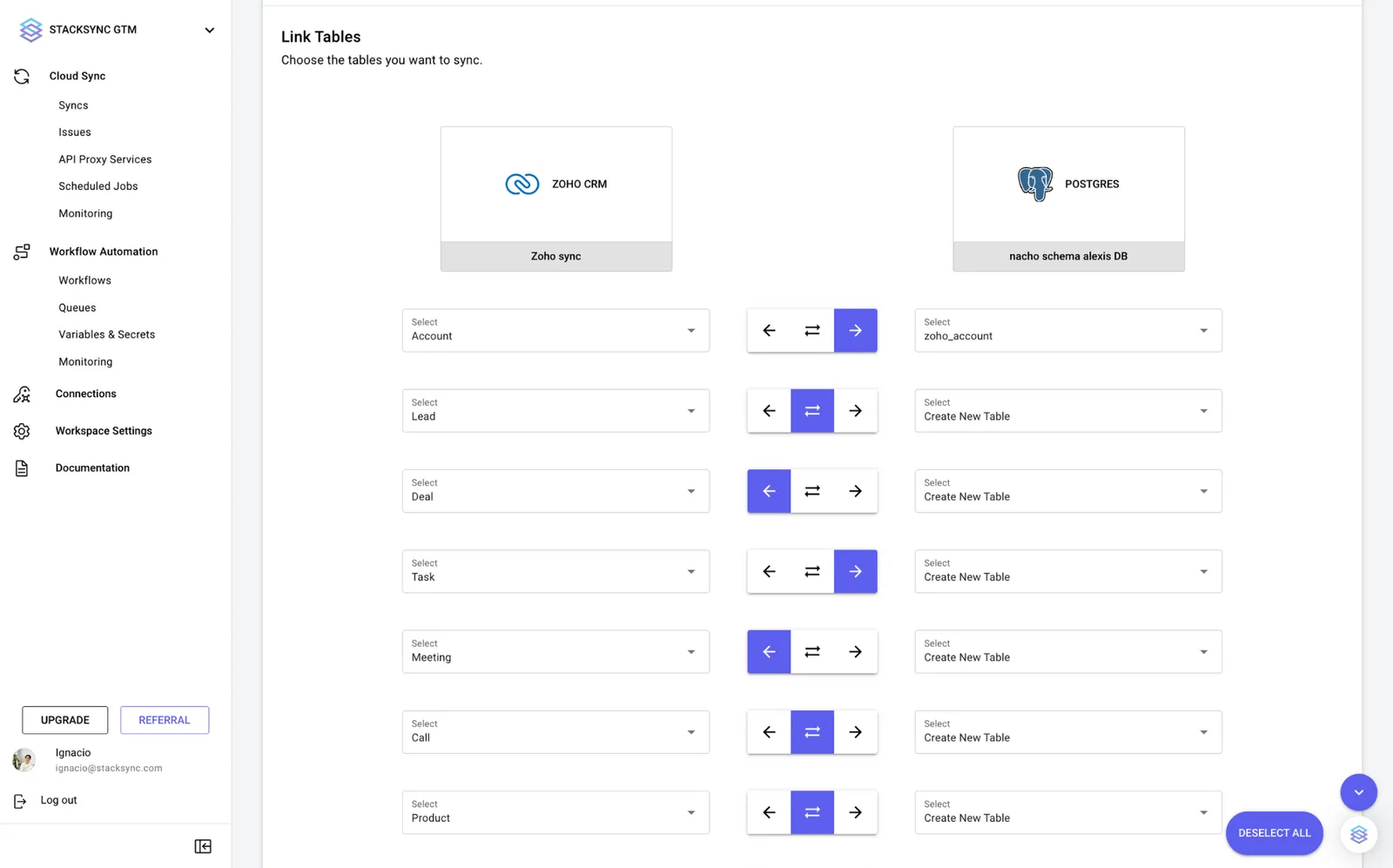This screenshot has width=1393, height=868.
Task: Set Lead row to sync right direction
Action: pyautogui.click(x=856, y=411)
